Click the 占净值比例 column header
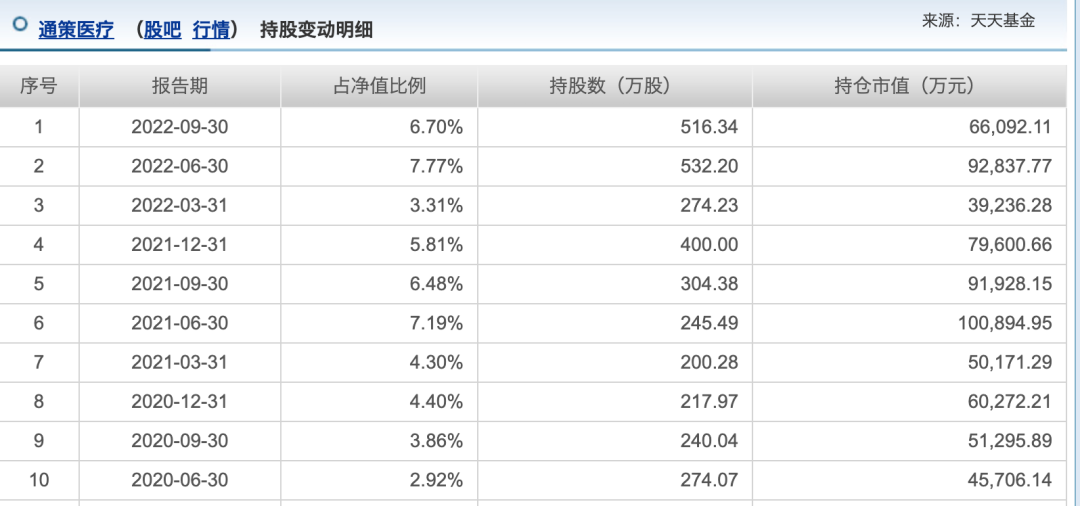 pyautogui.click(x=379, y=86)
